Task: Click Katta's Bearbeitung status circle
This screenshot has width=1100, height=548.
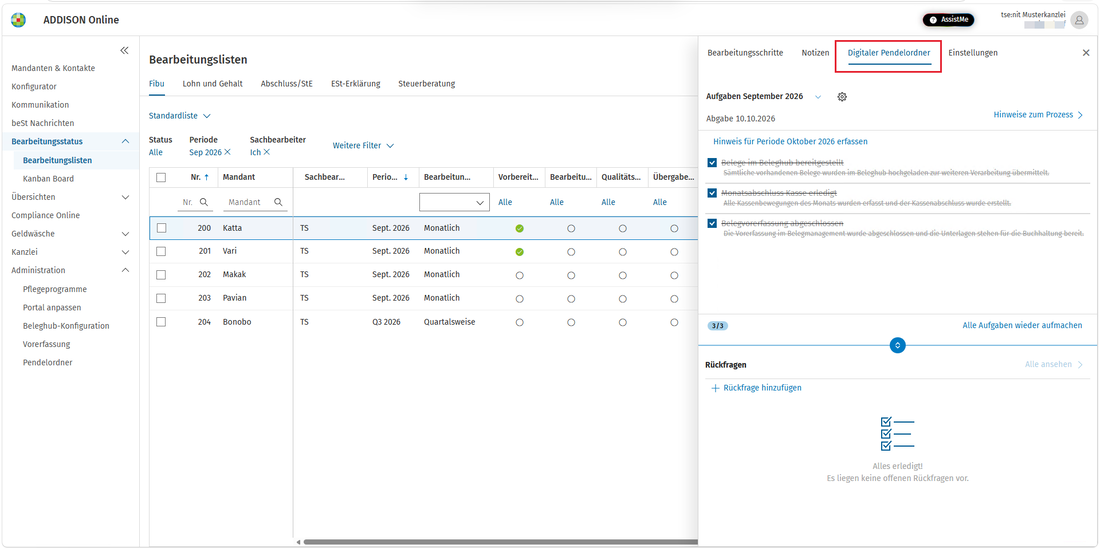Action: point(571,229)
